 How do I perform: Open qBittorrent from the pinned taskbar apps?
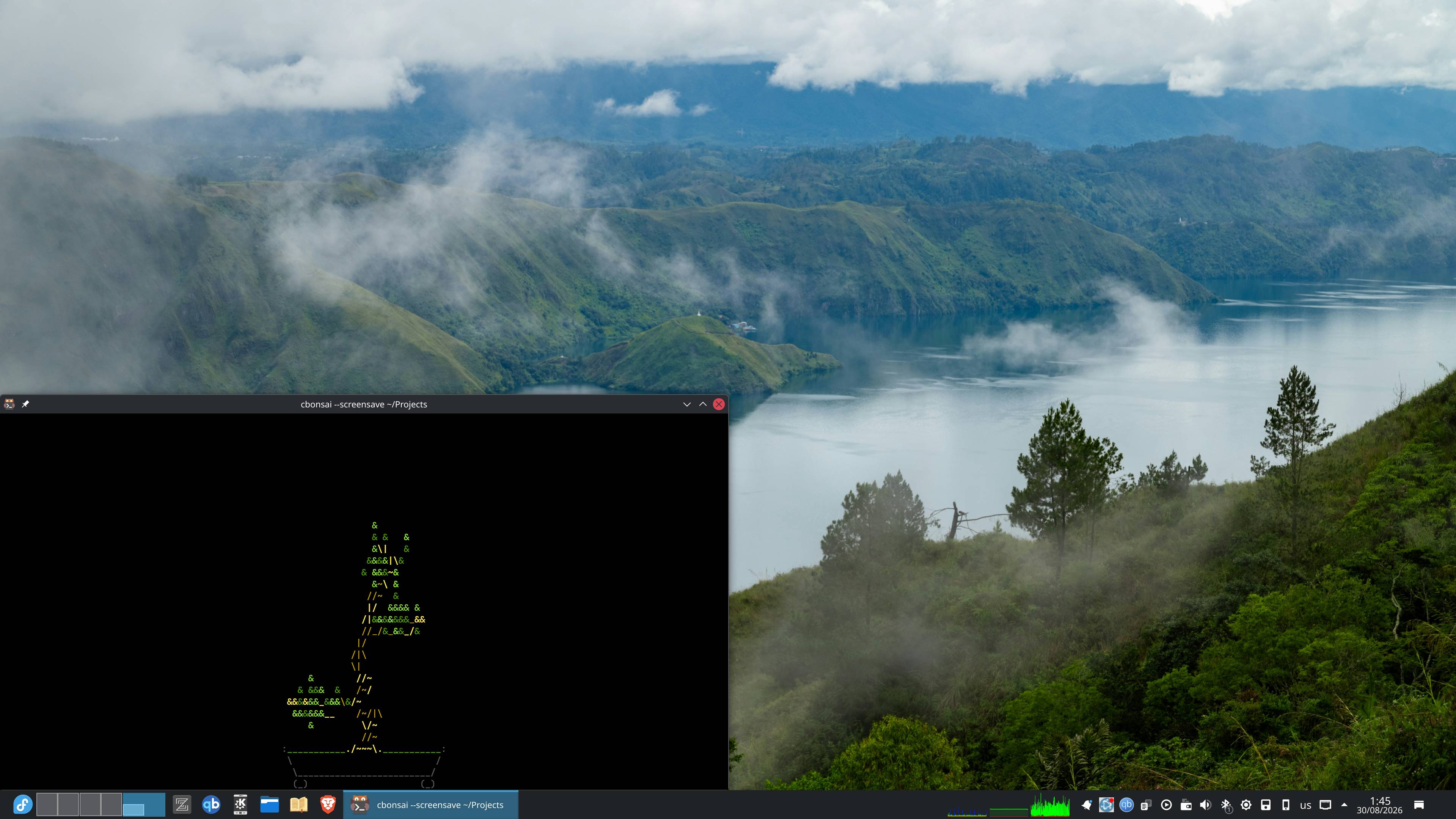tap(211, 804)
